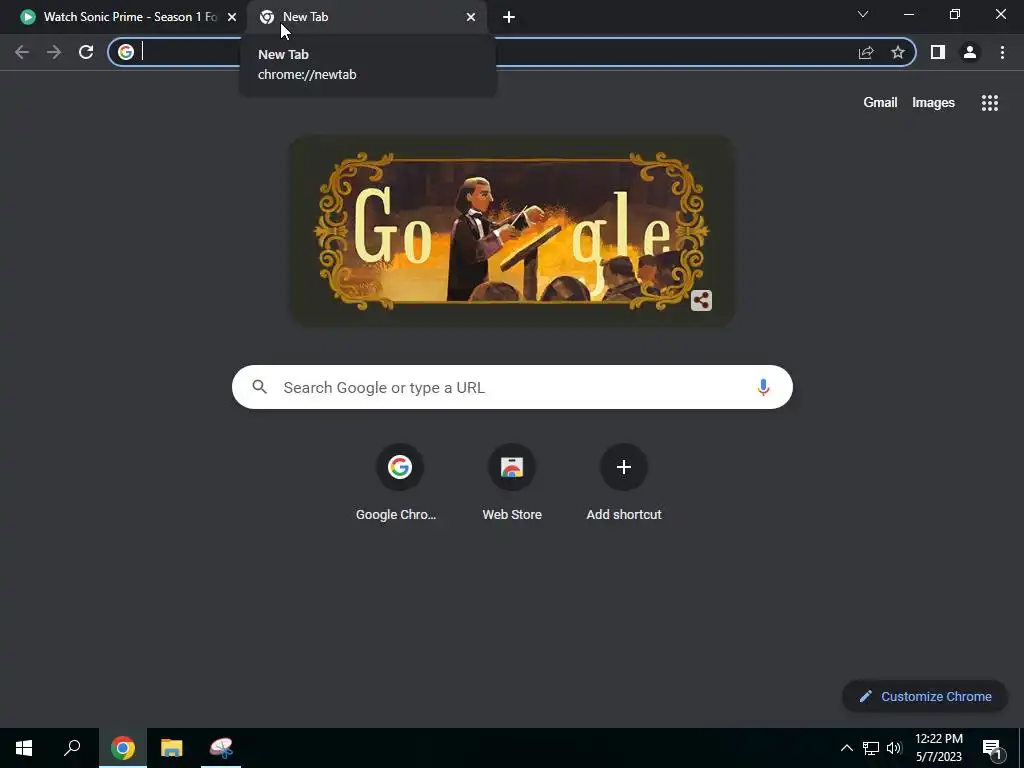Click the Google icon in address bar
This screenshot has width=1024, height=768.
pyautogui.click(x=126, y=52)
